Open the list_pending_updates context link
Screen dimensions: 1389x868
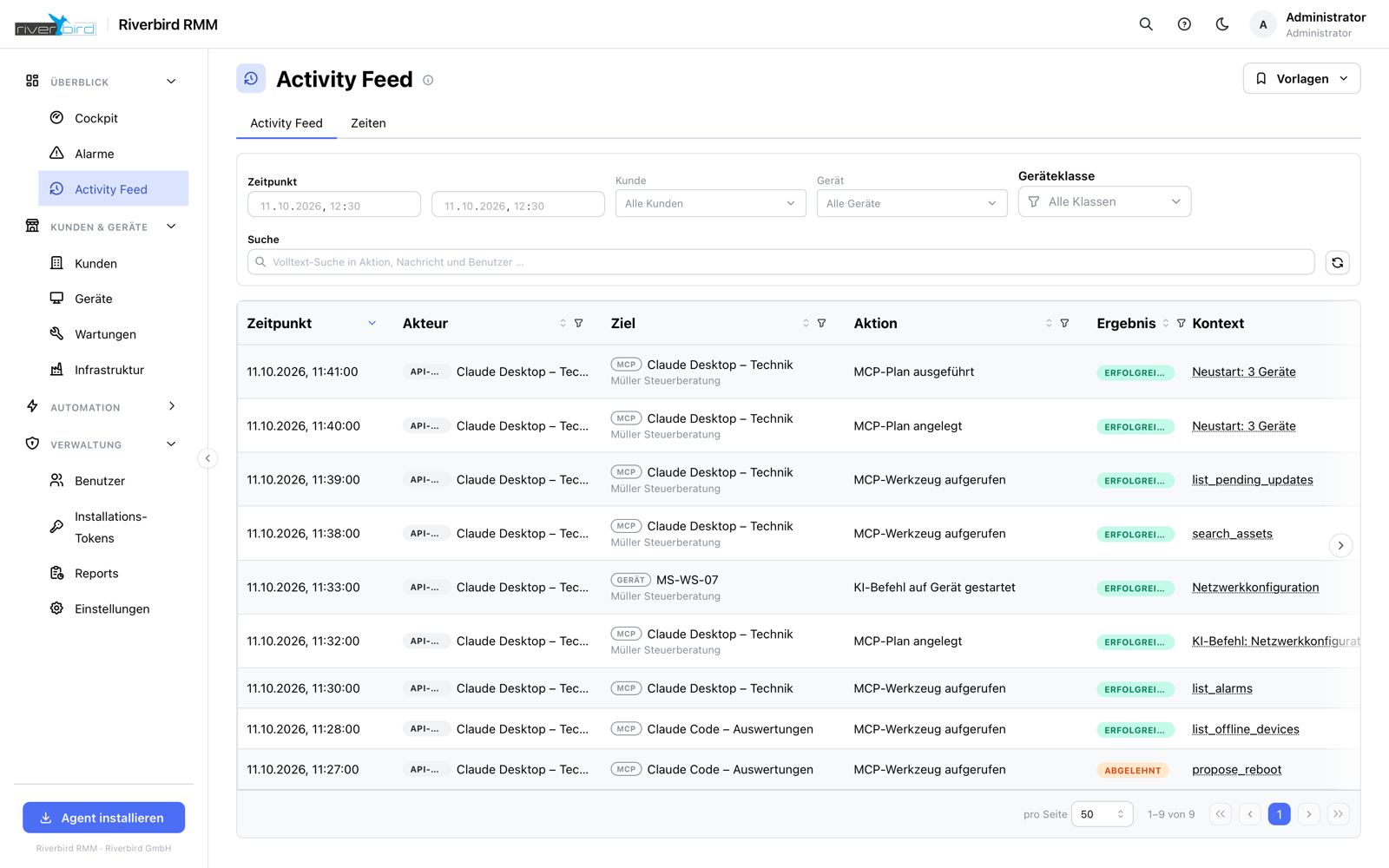coord(1252,480)
